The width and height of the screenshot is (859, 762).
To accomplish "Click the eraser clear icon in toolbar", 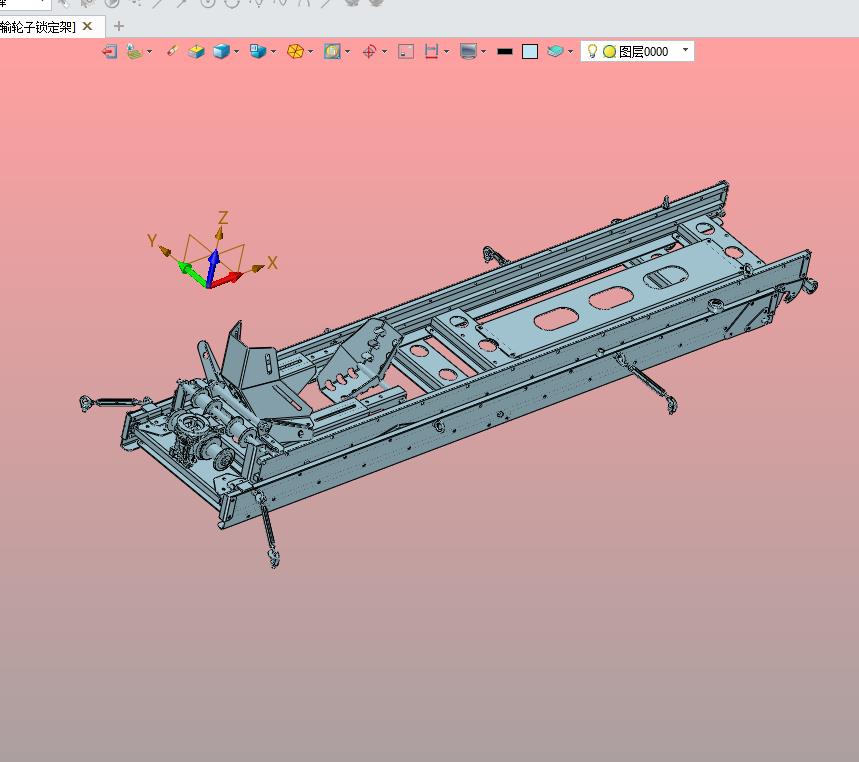I will (172, 51).
